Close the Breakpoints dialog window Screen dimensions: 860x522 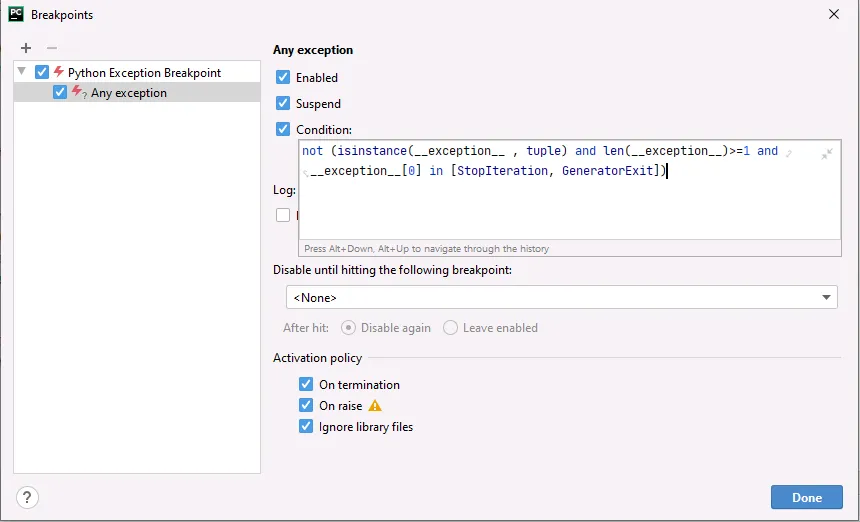tap(834, 15)
